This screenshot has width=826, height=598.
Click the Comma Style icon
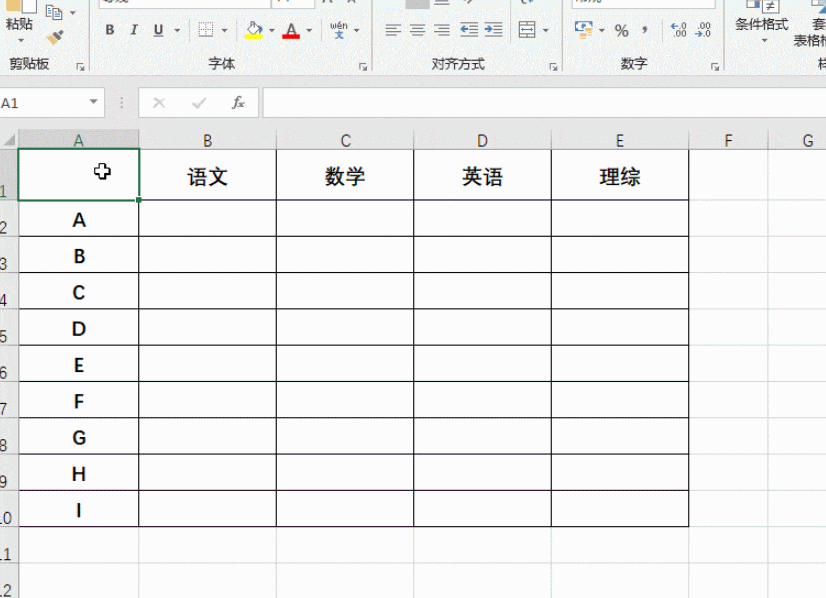click(645, 30)
